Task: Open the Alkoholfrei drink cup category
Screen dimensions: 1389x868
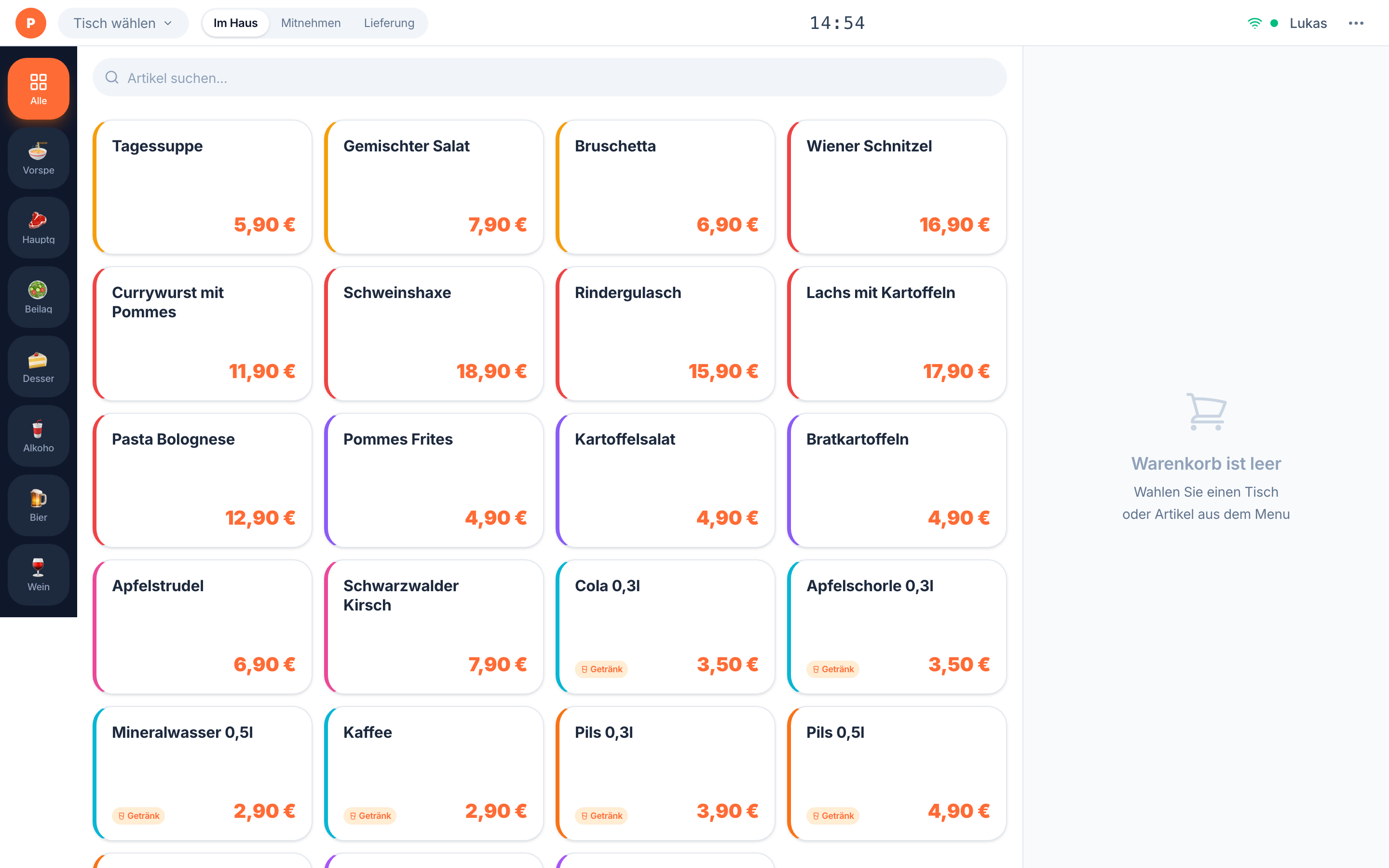Action: click(x=39, y=436)
